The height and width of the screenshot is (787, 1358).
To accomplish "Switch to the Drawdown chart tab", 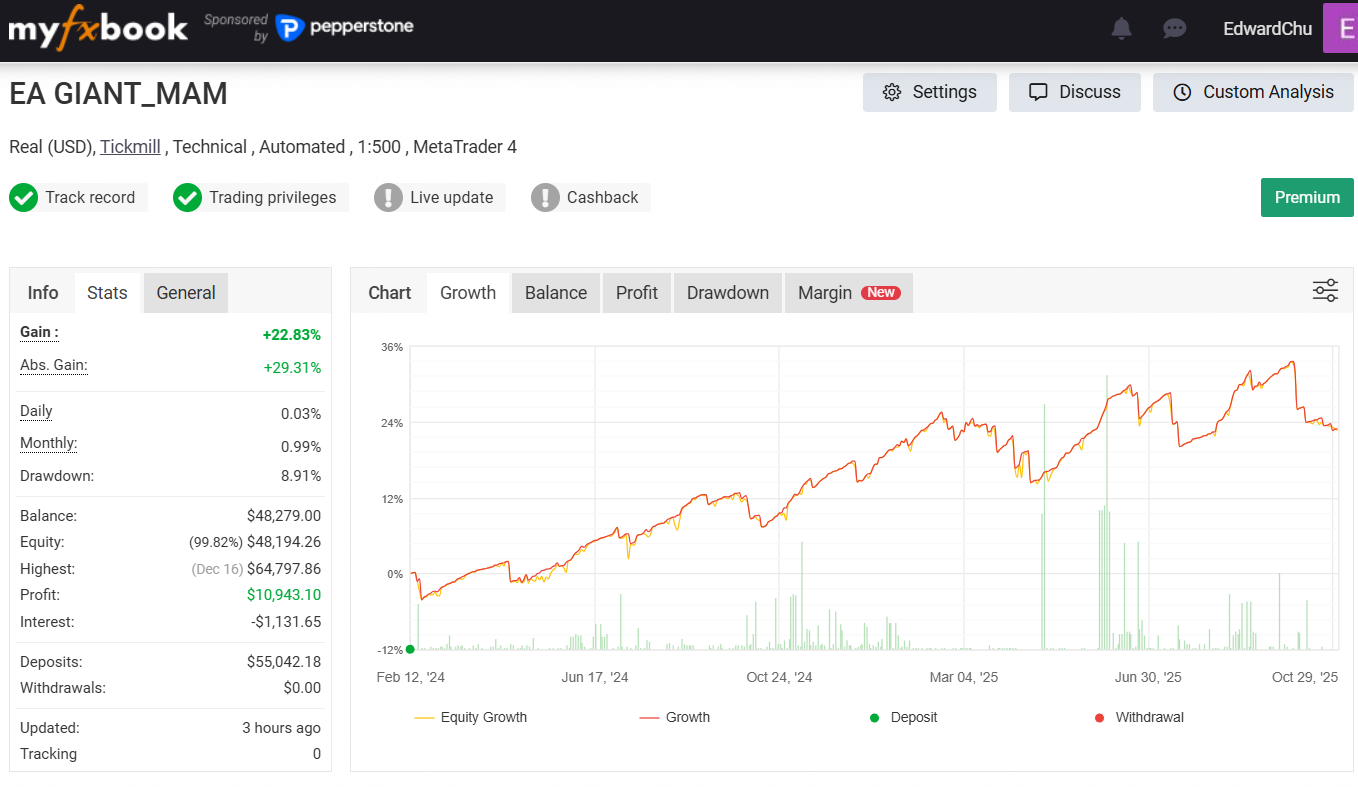I will pyautogui.click(x=727, y=293).
